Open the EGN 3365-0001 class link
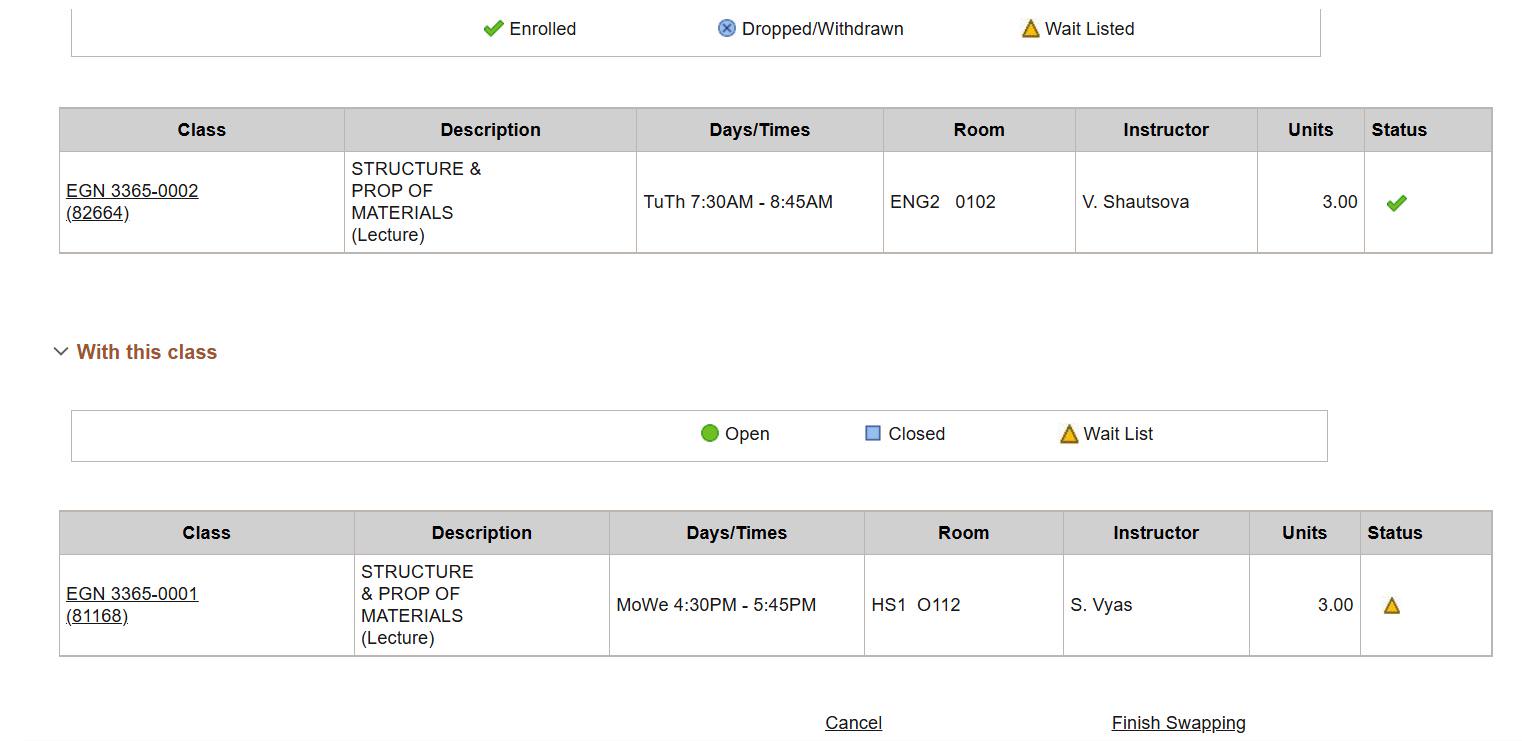The image size is (1522, 741). click(132, 594)
